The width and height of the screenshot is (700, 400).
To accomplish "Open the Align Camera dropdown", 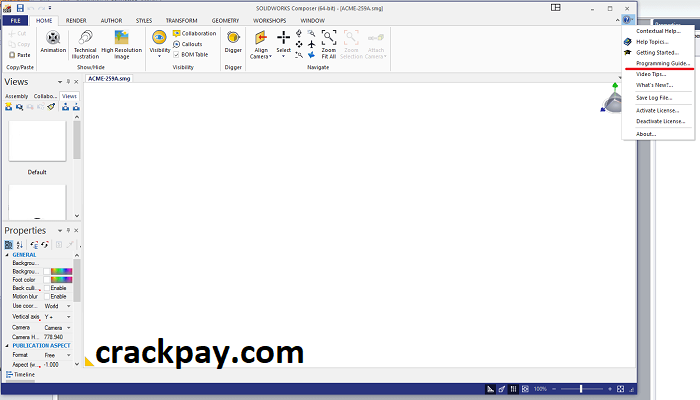I will coord(261,45).
